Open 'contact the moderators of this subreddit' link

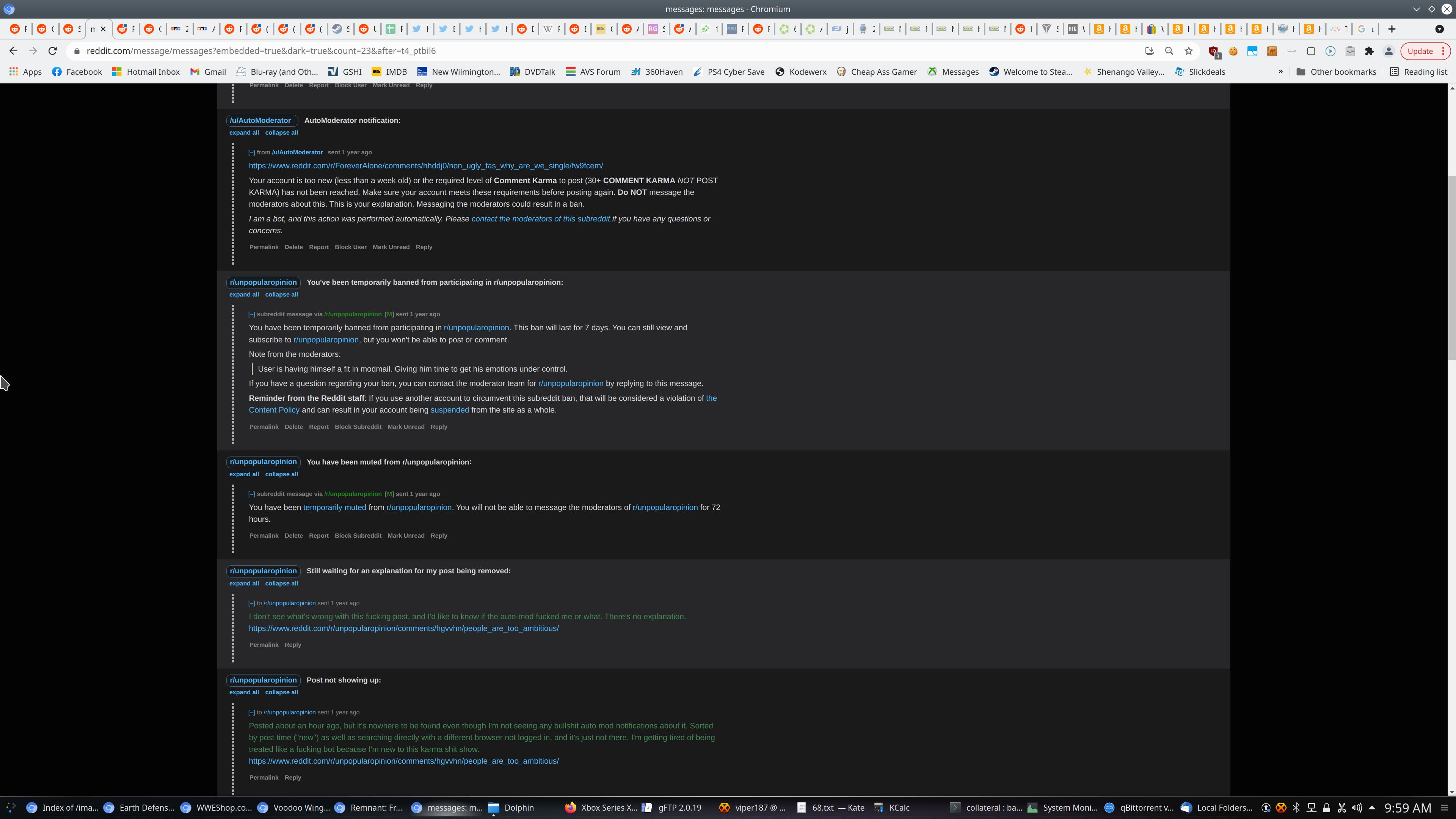(540, 219)
